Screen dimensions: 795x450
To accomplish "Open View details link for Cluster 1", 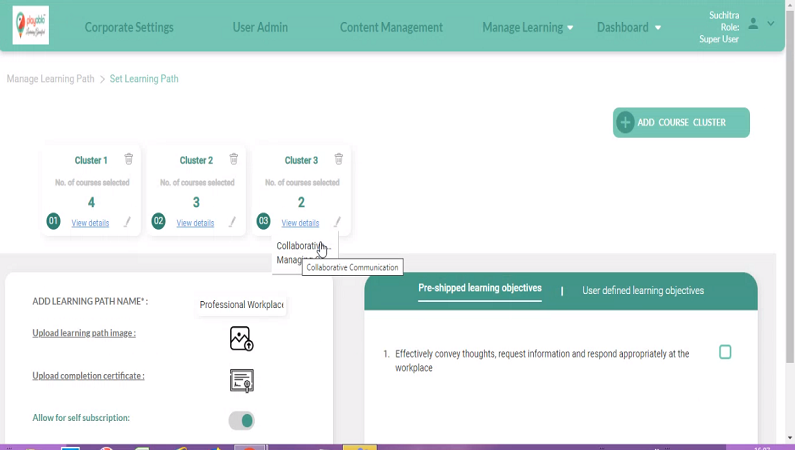I will coord(90,223).
